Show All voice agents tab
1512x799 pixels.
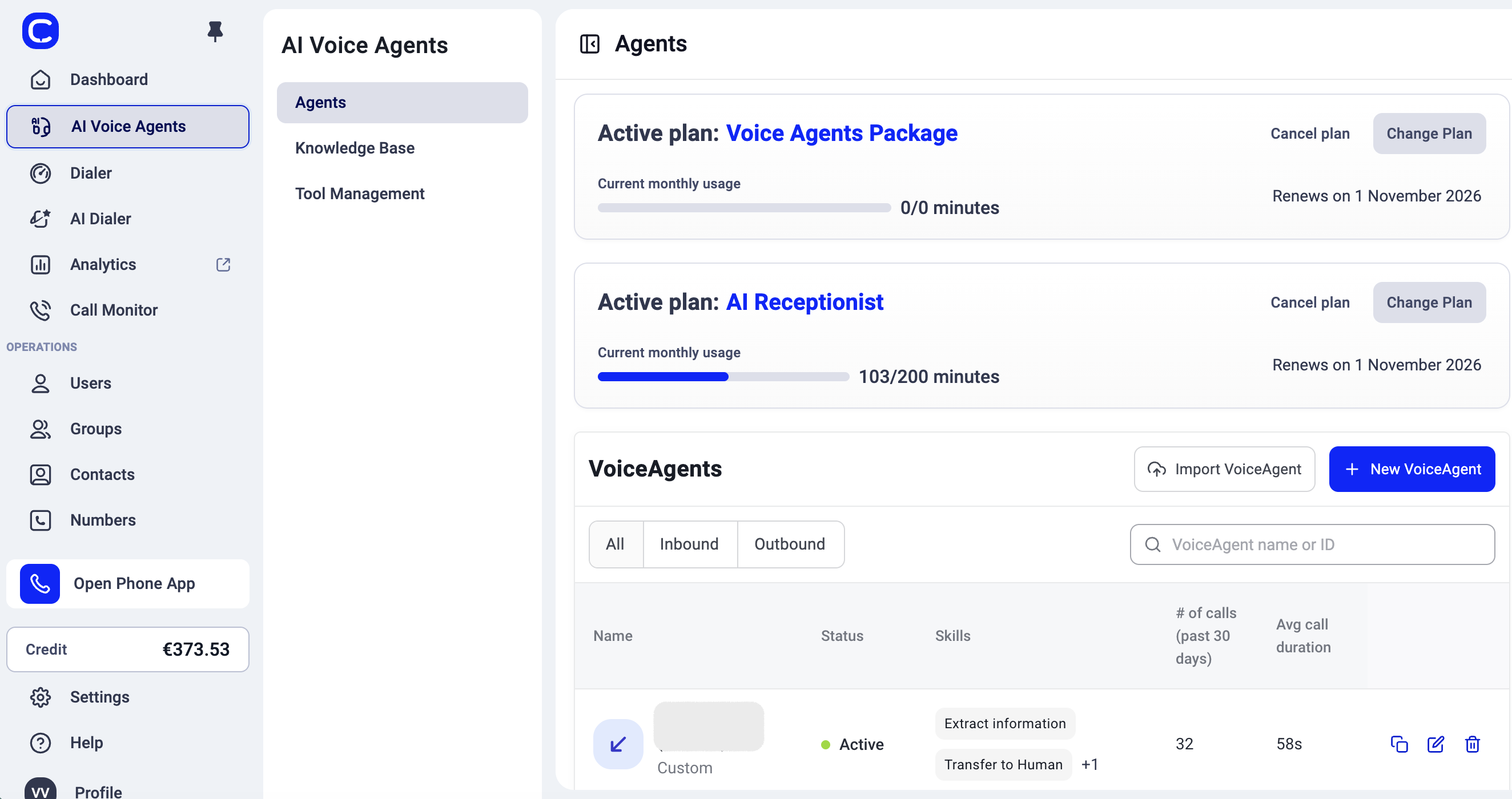[616, 544]
